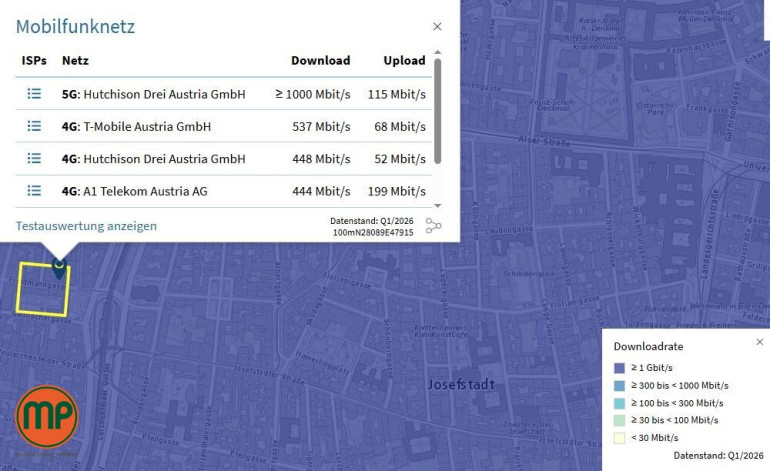Click the < 30 Mbit/s legend swatch
The image size is (770, 471).
click(620, 438)
